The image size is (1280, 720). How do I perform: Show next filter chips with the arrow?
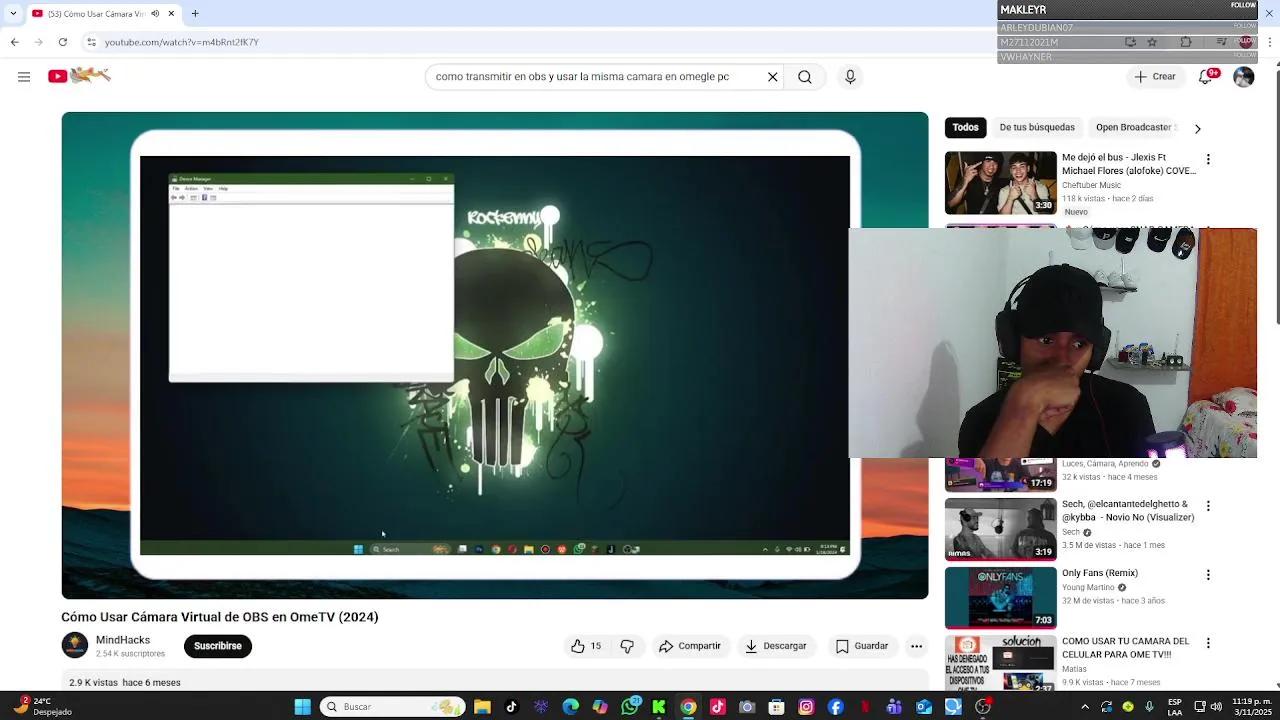click(x=1197, y=128)
